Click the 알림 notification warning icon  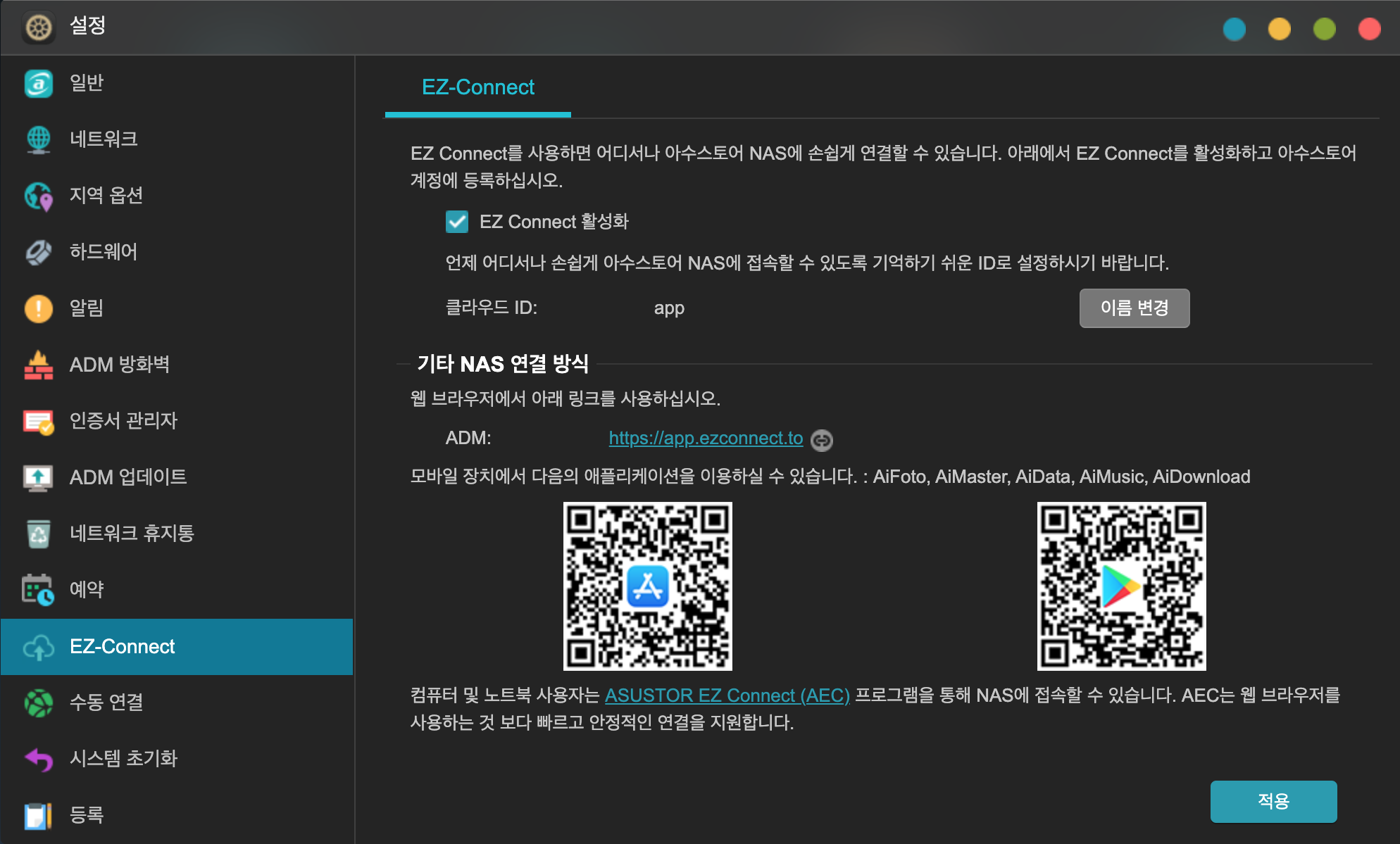pyautogui.click(x=39, y=308)
